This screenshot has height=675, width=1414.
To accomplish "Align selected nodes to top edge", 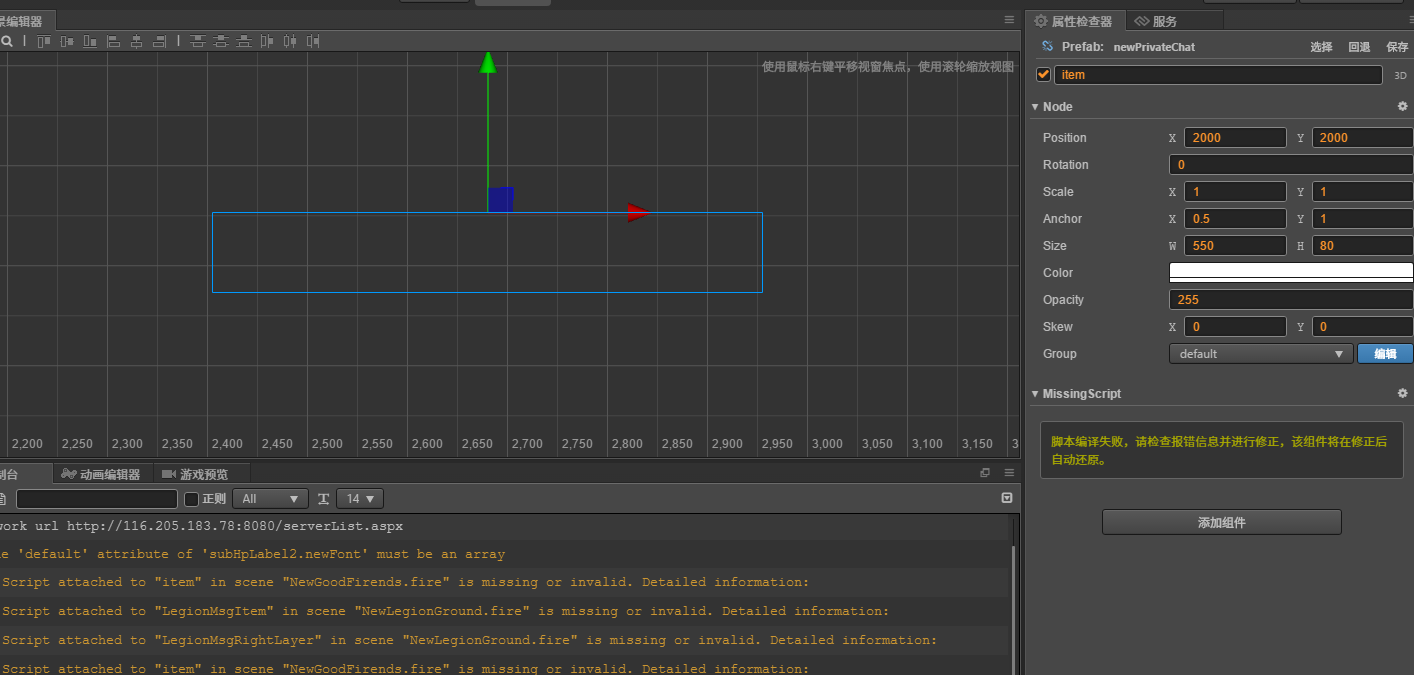I will point(44,41).
